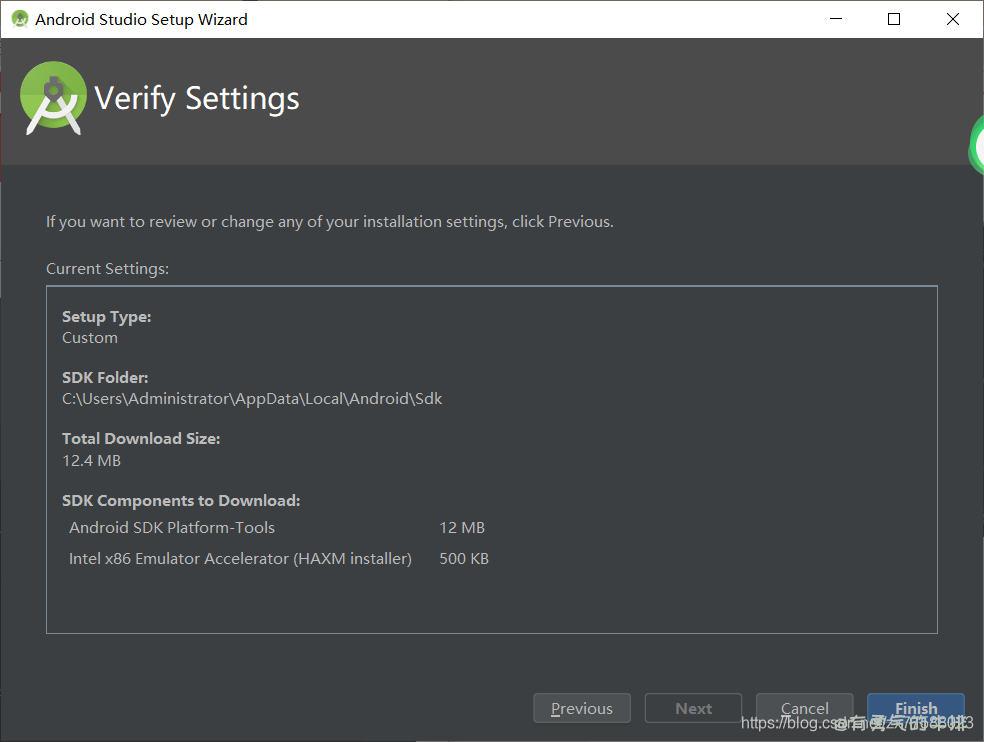Screen dimensions: 984x742
Task: Close the Setup Wizard window
Action: point(953,19)
